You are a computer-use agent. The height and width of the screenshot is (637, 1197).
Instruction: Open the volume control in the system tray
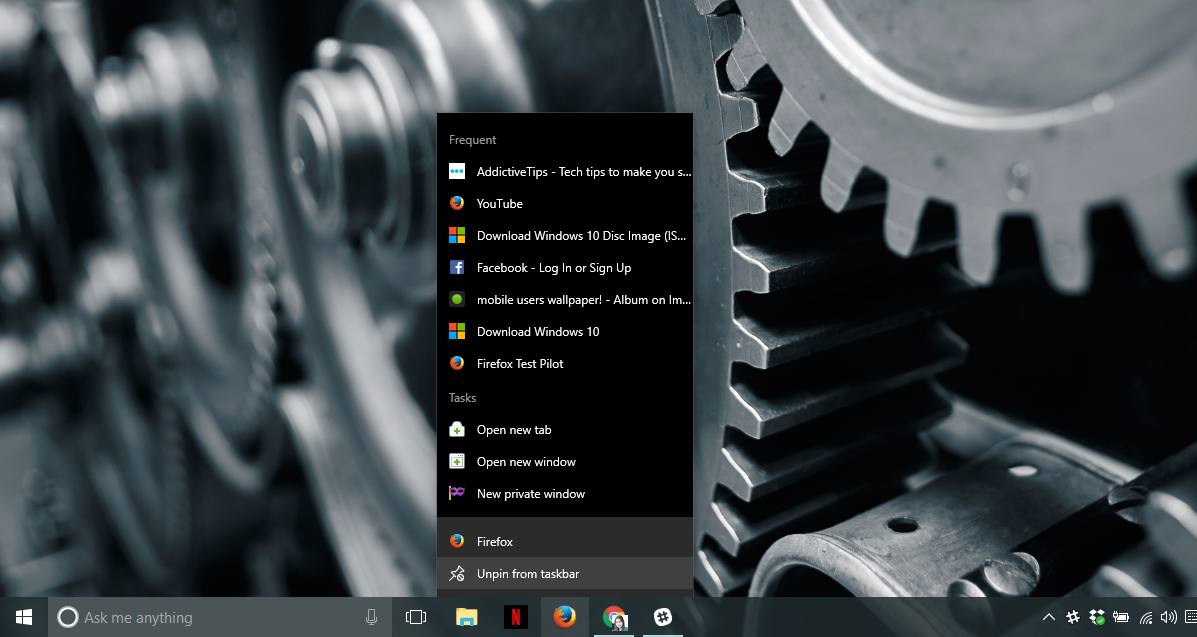(x=1168, y=617)
